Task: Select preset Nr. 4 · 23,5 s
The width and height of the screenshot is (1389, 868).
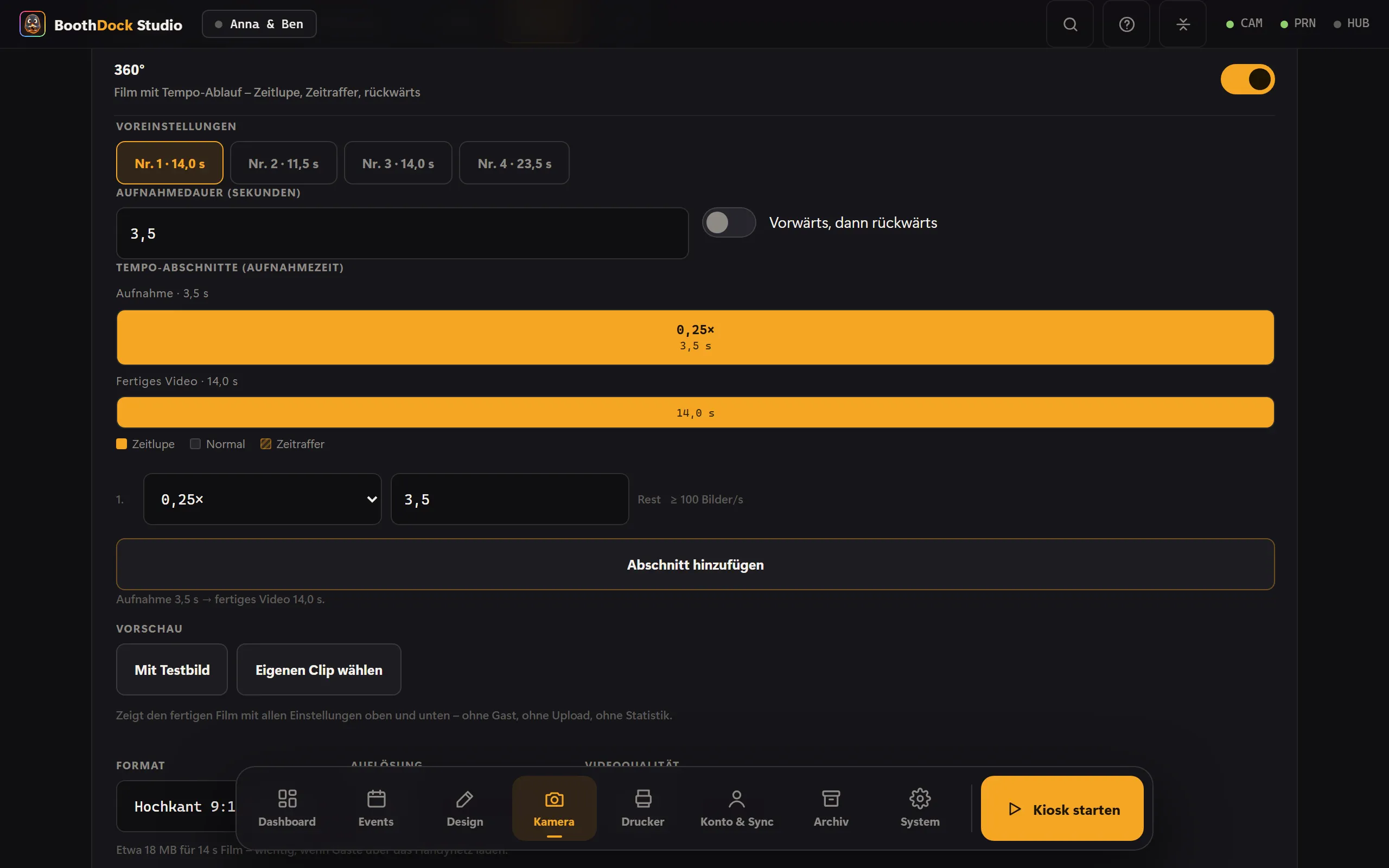Action: pos(514,163)
